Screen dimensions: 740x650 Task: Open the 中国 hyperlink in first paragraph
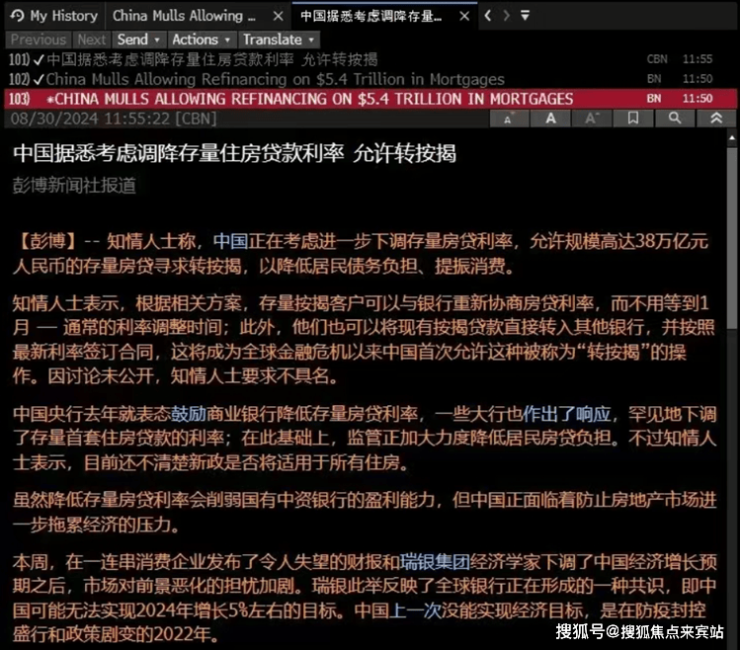[x=231, y=241]
